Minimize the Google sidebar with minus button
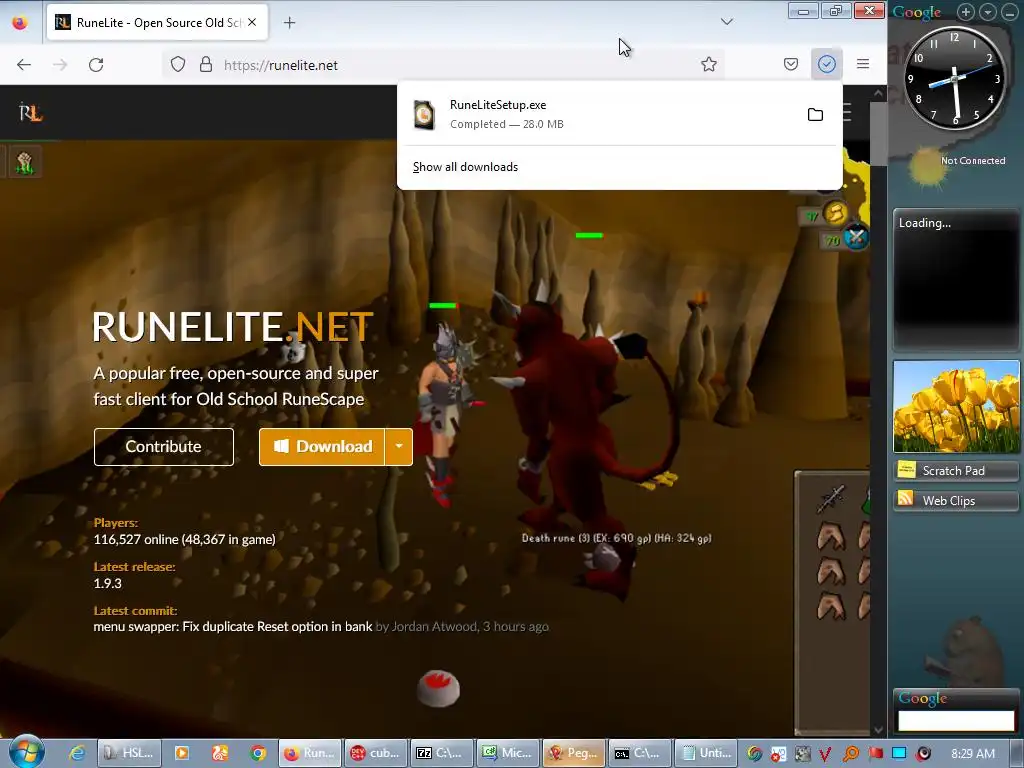Viewport: 1024px width, 768px height. (1010, 12)
